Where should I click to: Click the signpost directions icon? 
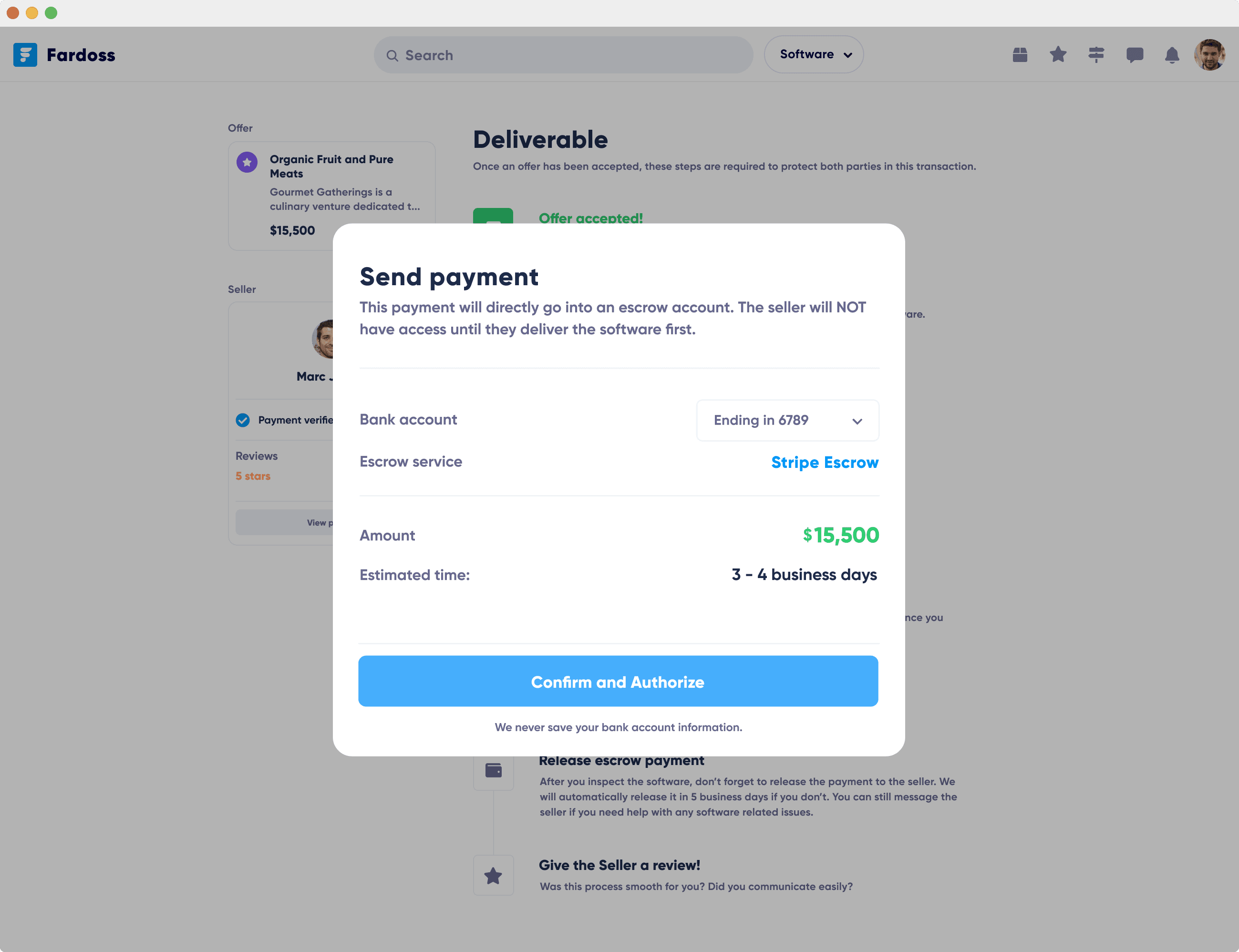click(x=1096, y=54)
